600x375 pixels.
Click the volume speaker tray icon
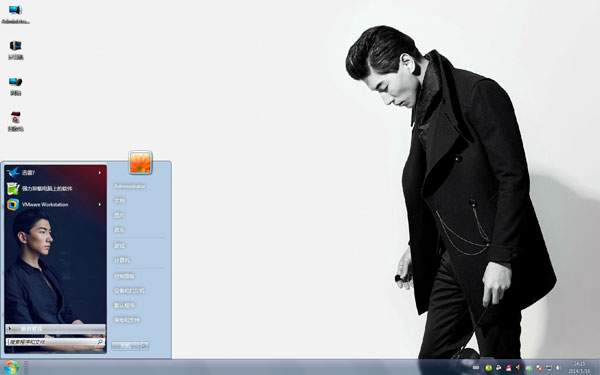tap(558, 368)
